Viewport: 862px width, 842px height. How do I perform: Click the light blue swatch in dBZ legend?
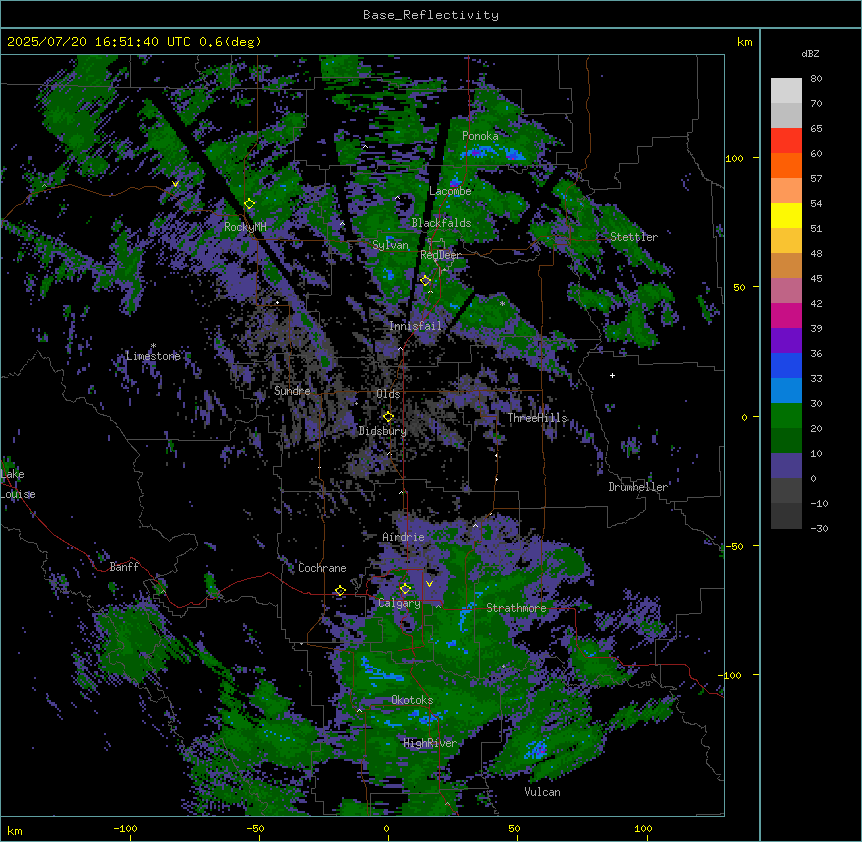pyautogui.click(x=786, y=390)
